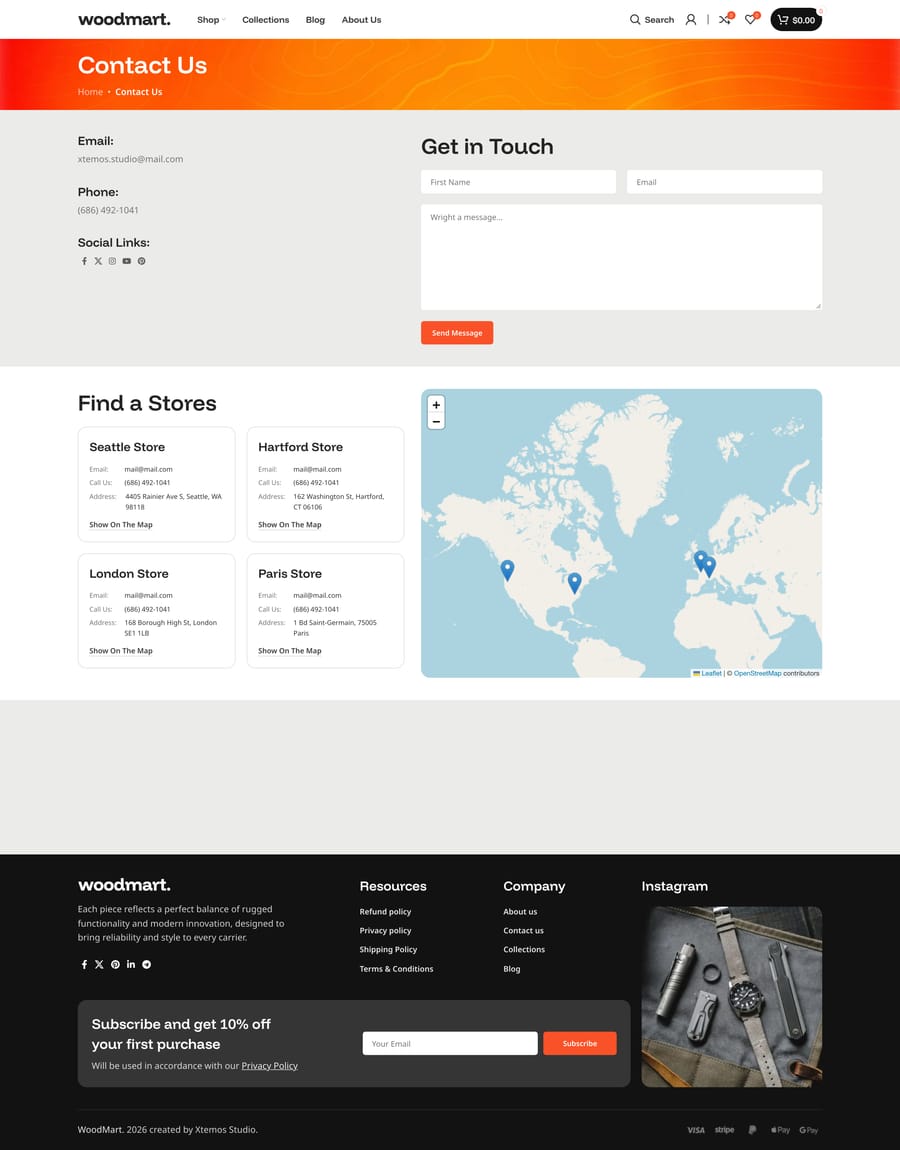The height and width of the screenshot is (1150, 900).
Task: Open the Leaflet attribution link
Action: click(707, 673)
